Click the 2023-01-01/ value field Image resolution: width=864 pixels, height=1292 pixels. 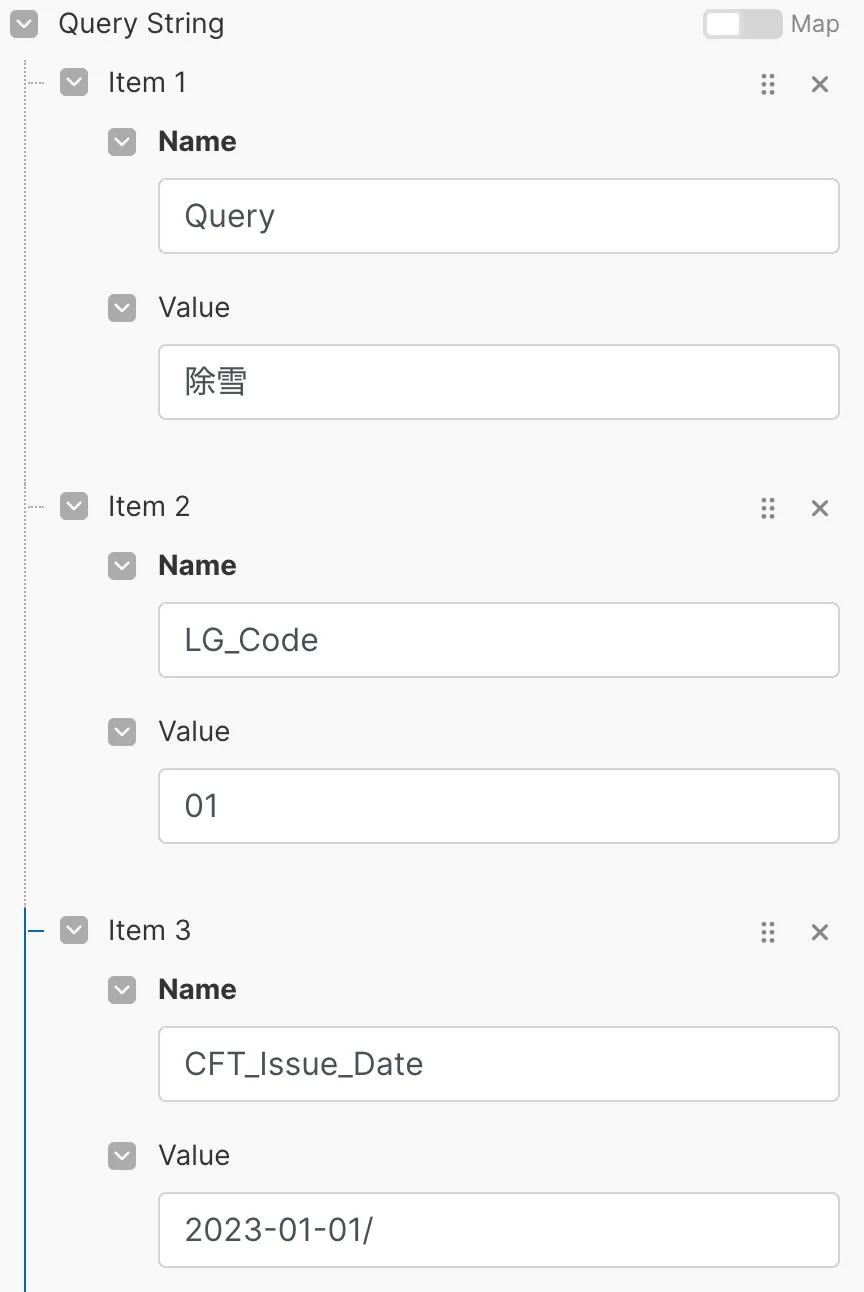tap(498, 1230)
